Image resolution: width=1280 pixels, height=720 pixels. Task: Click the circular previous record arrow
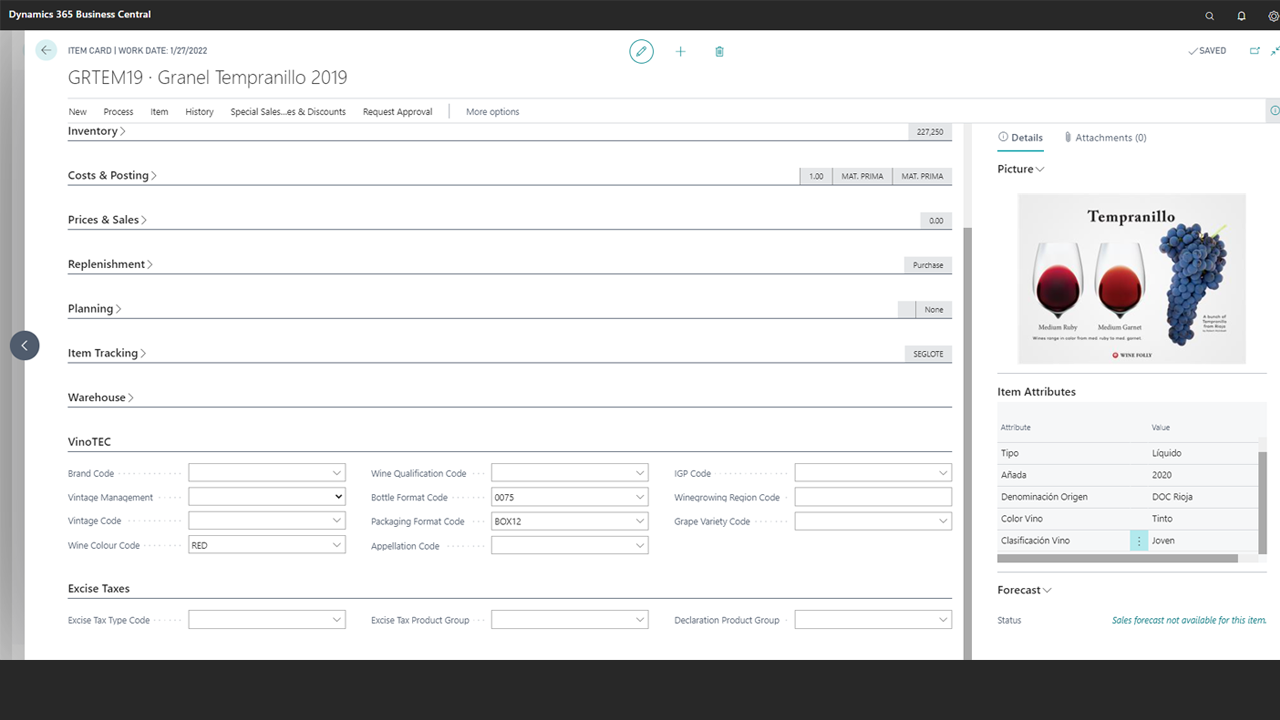tap(25, 345)
